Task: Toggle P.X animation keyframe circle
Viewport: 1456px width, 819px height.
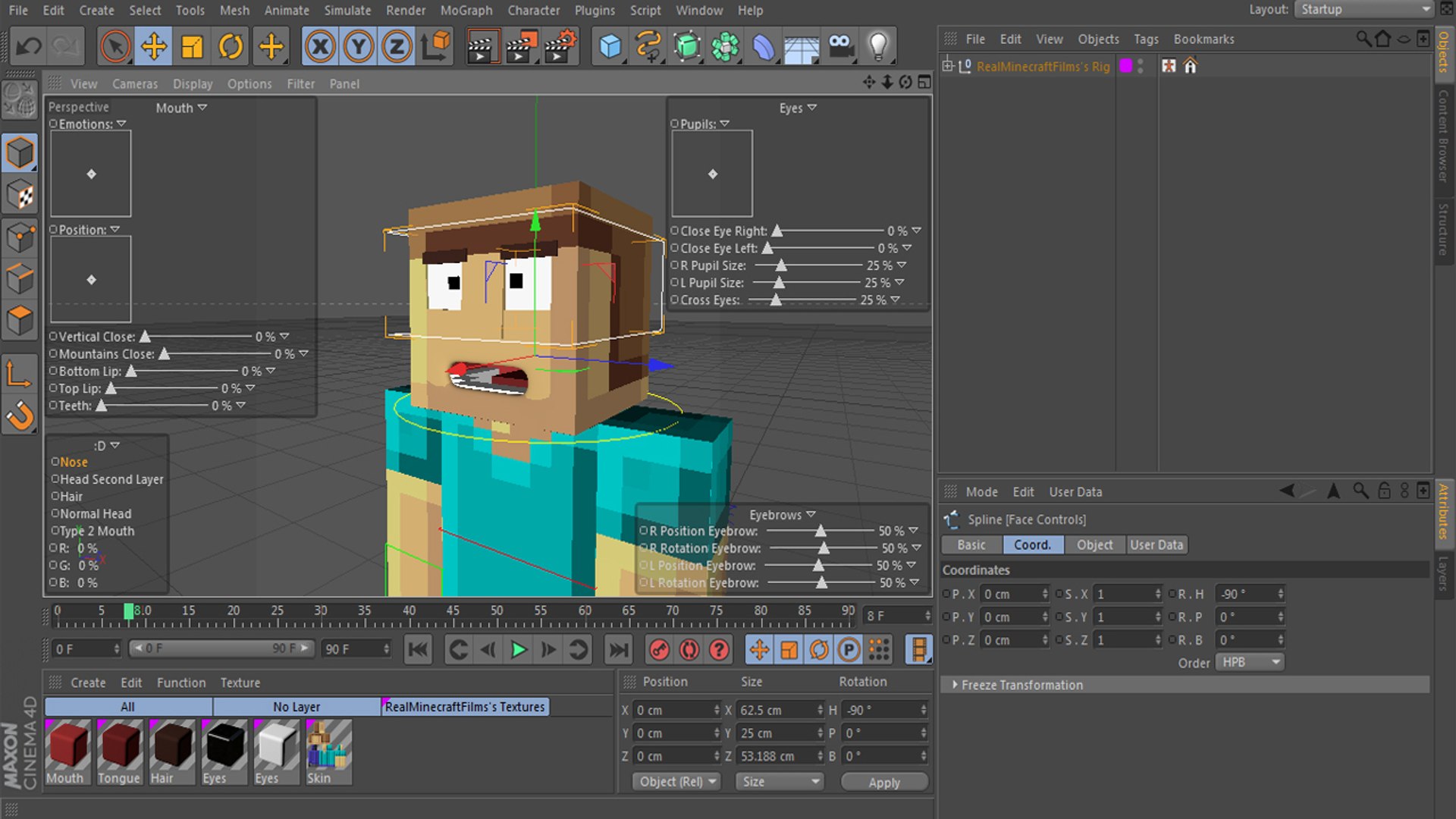Action: point(946,594)
